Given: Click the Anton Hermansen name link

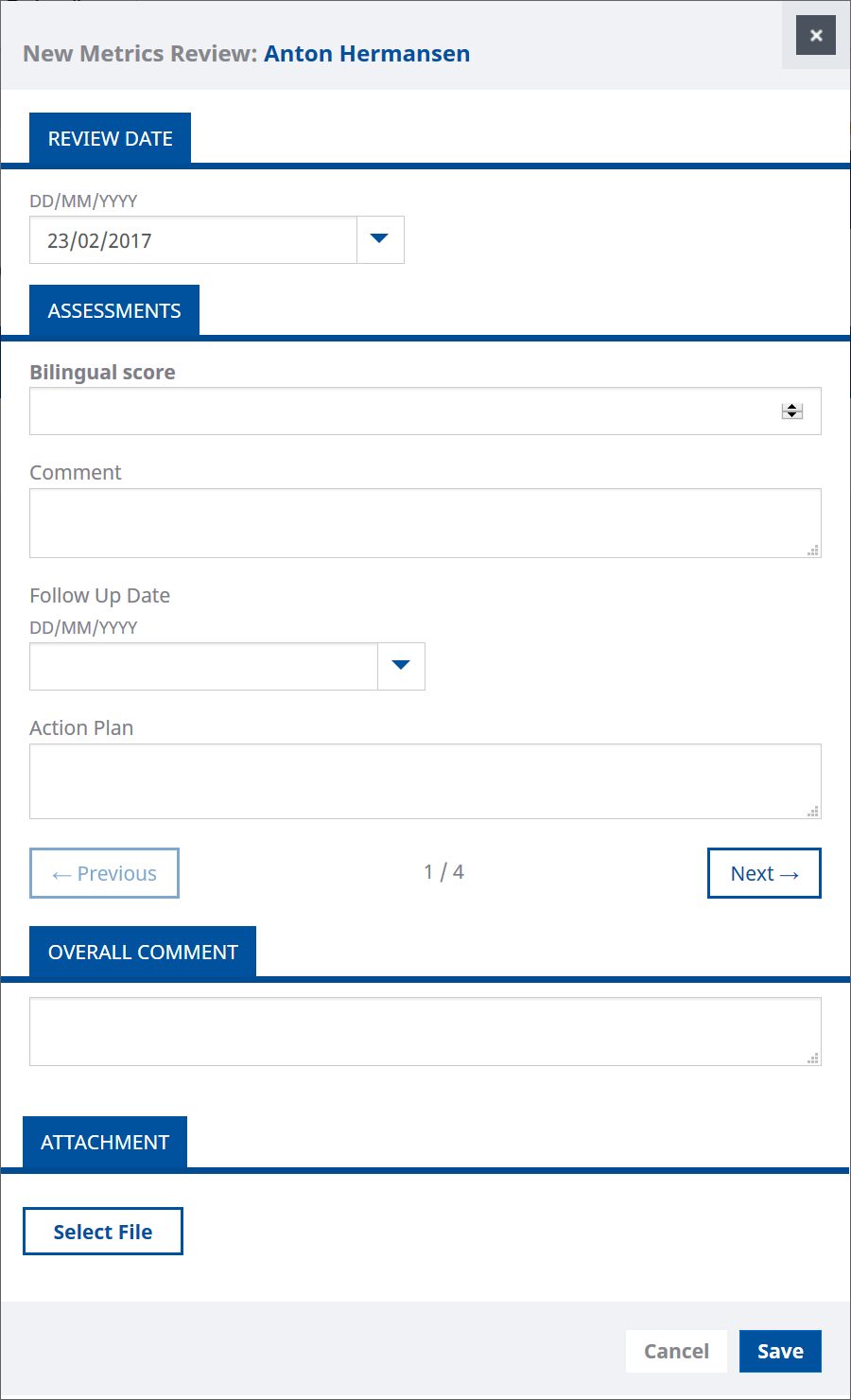Looking at the screenshot, I should [x=367, y=54].
